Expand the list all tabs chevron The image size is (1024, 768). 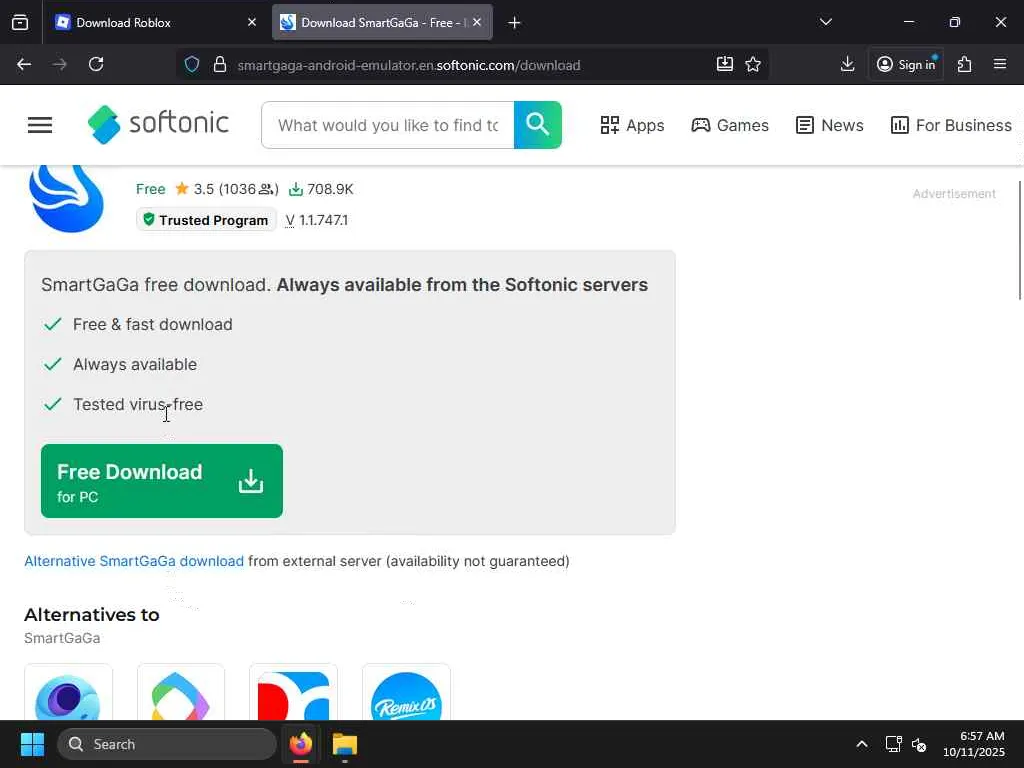826,22
